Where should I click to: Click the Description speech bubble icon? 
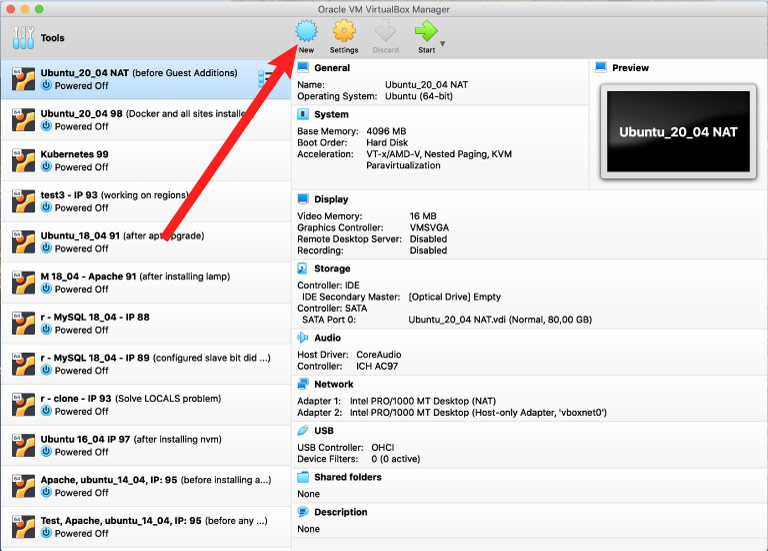click(x=303, y=512)
